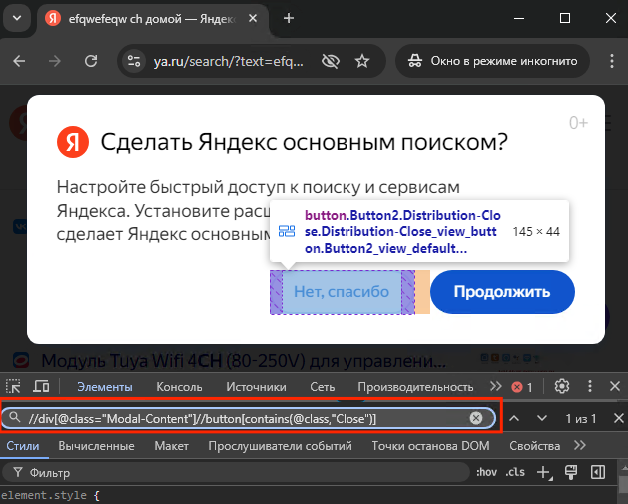Open the tab search dropdown arrow
Viewport: 628px width, 504px height.
pyautogui.click(x=17, y=18)
